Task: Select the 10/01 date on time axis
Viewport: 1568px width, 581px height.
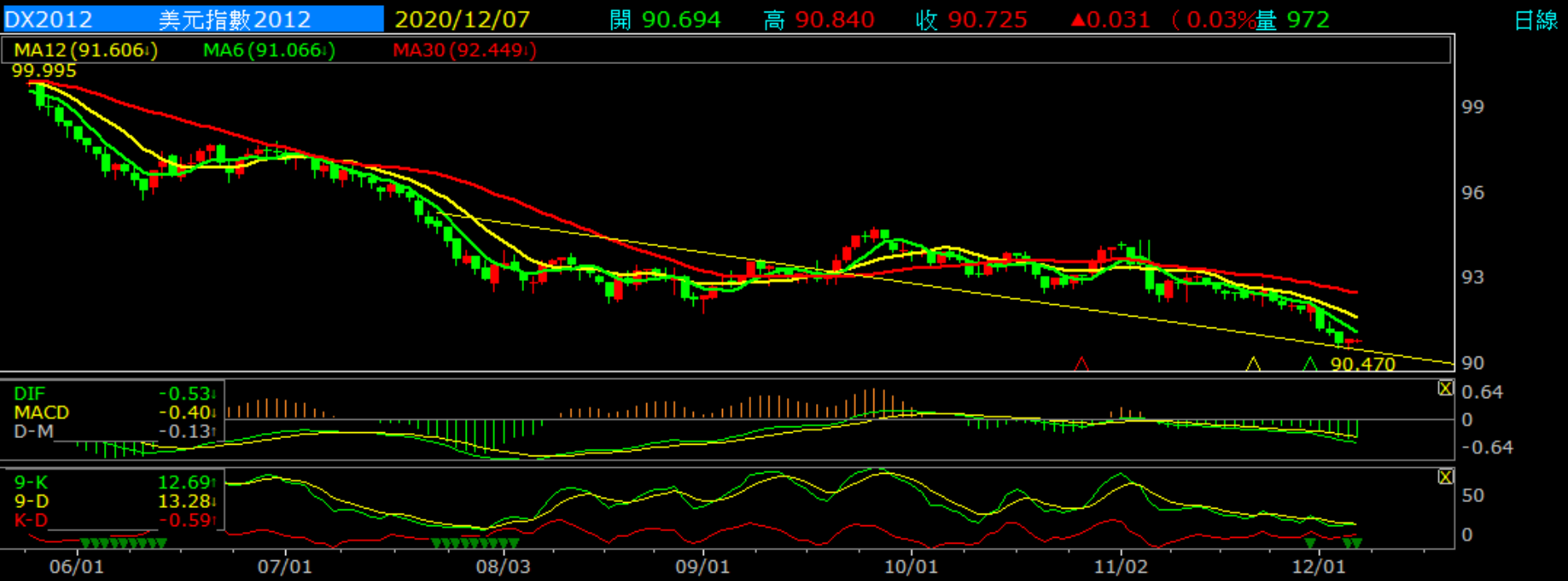Action: (x=911, y=567)
